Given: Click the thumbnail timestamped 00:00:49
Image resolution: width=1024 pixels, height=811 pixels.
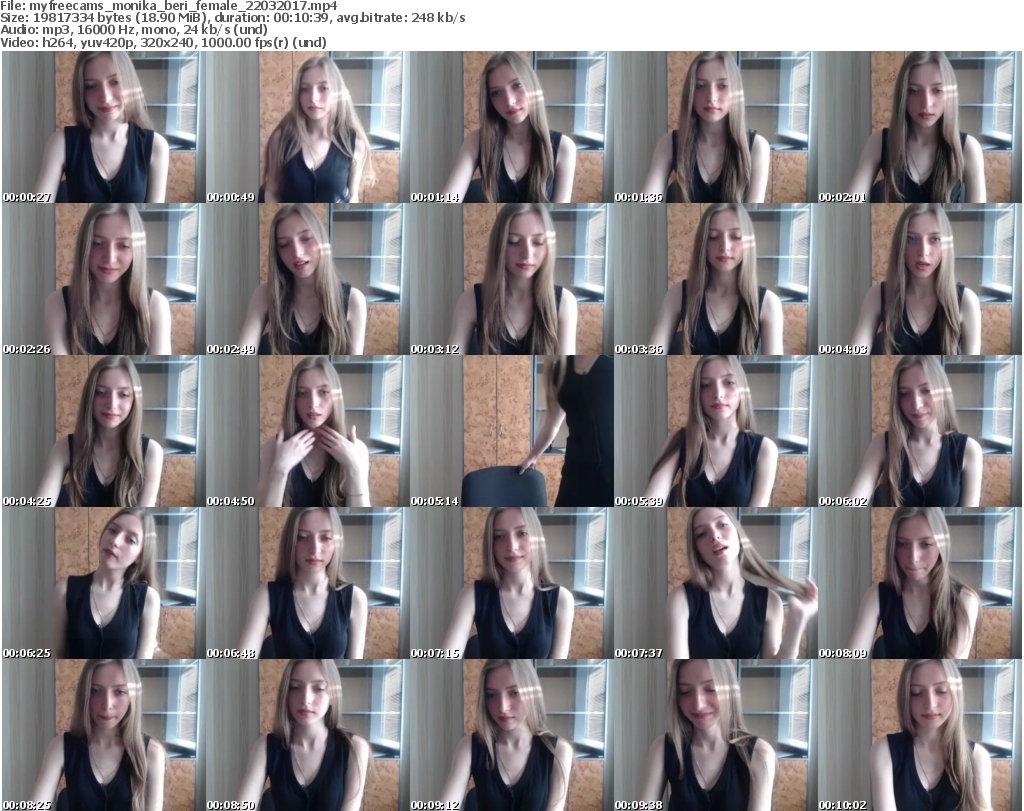Looking at the screenshot, I should pos(307,127).
